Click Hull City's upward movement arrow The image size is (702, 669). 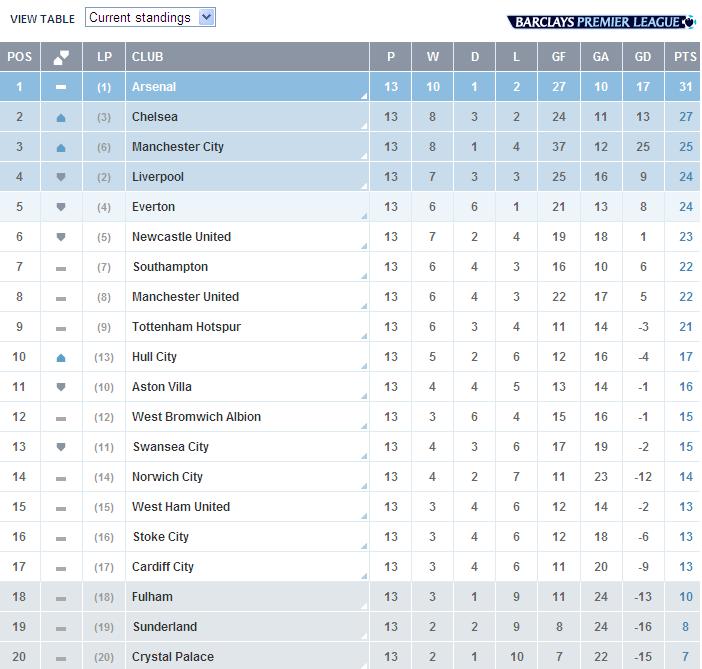tap(62, 357)
